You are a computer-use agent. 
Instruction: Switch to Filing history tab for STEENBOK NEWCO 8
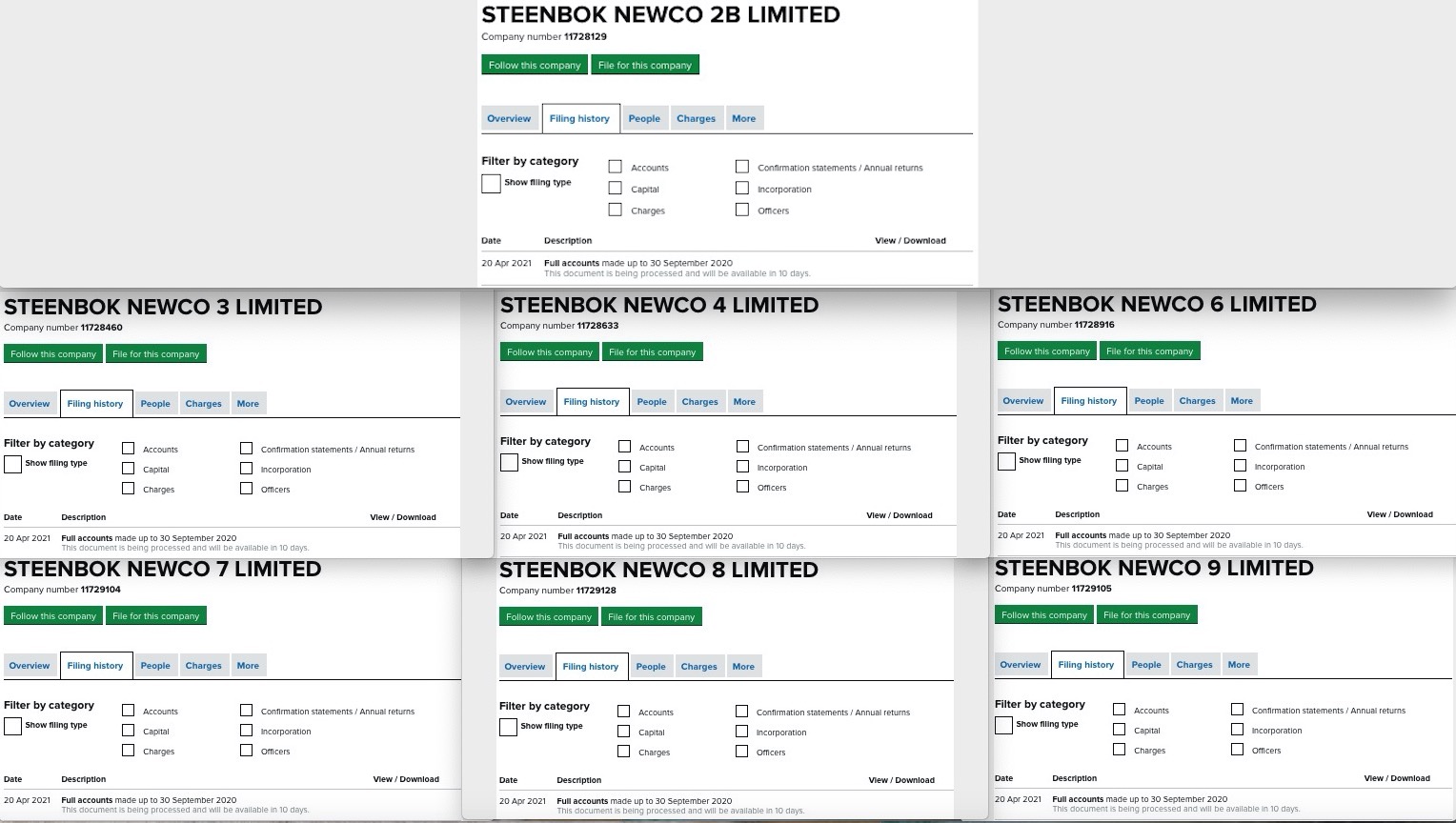click(x=591, y=666)
